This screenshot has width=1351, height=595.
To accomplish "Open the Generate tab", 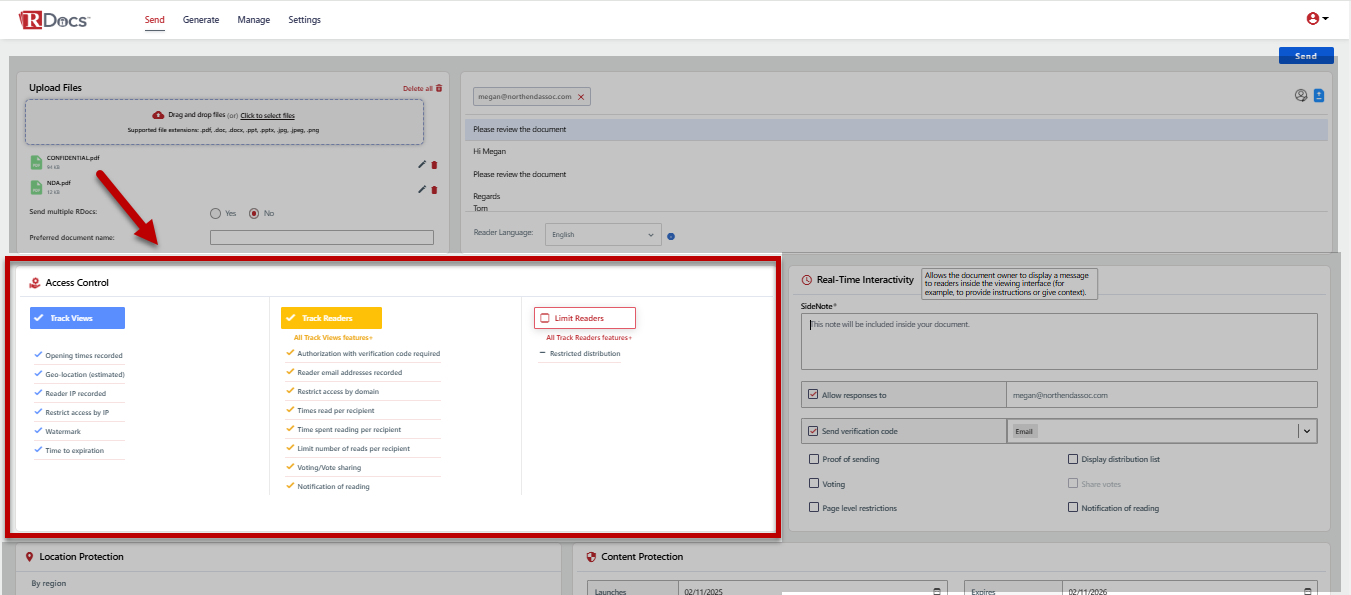I will tap(201, 20).
